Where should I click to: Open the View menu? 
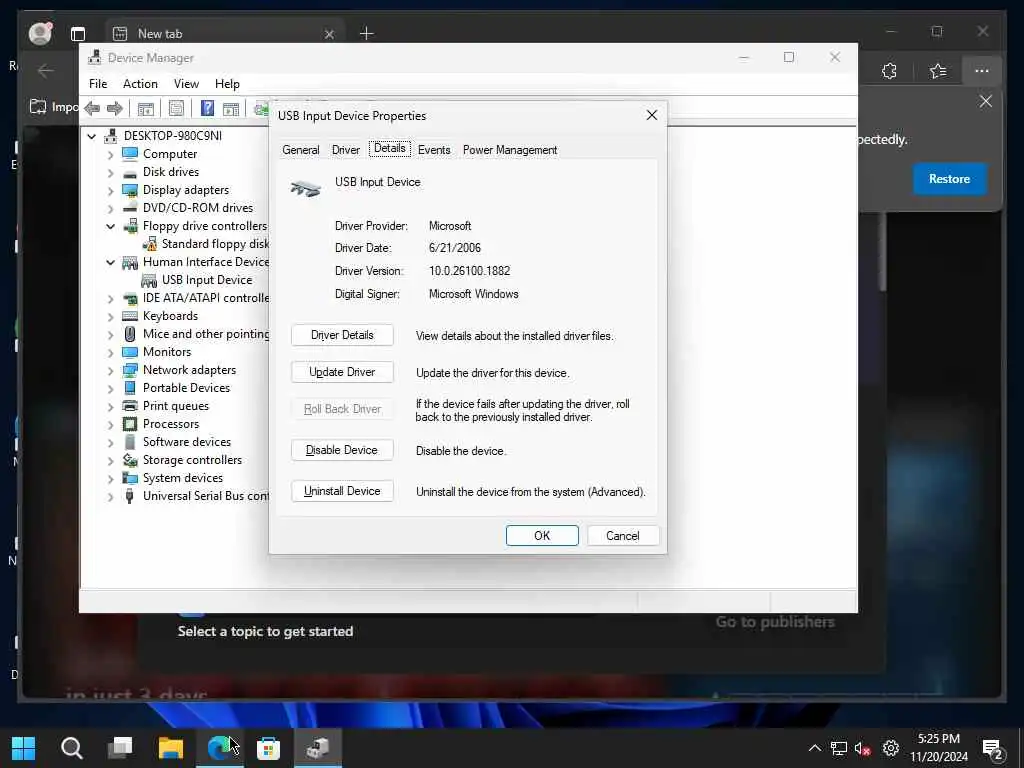click(x=186, y=84)
